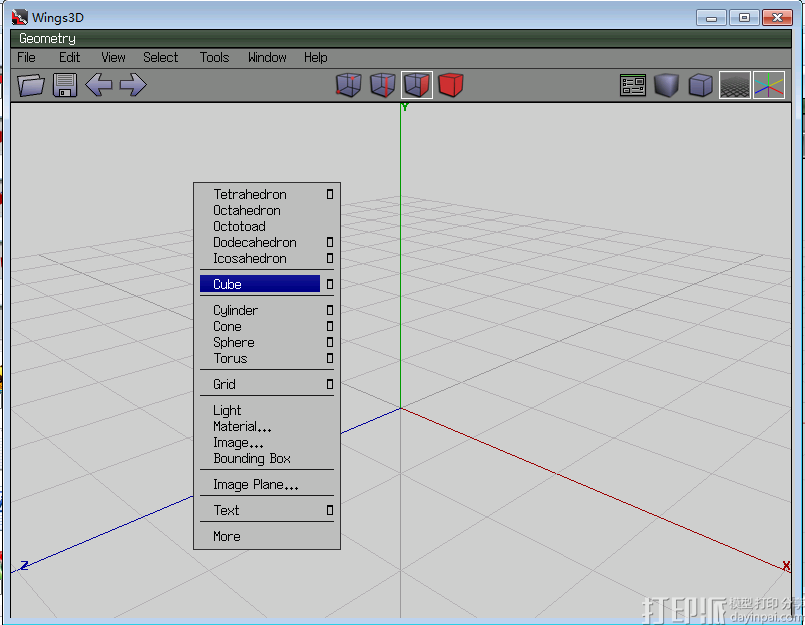Screen dimensions: 805x625
Task: Open Sphere options box
Action: coord(330,343)
